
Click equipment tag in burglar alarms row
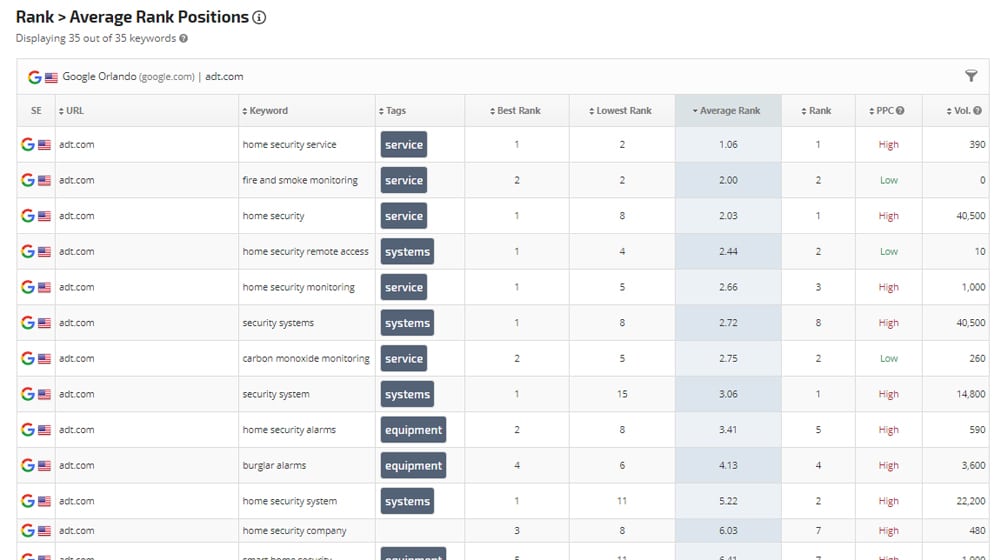point(413,466)
